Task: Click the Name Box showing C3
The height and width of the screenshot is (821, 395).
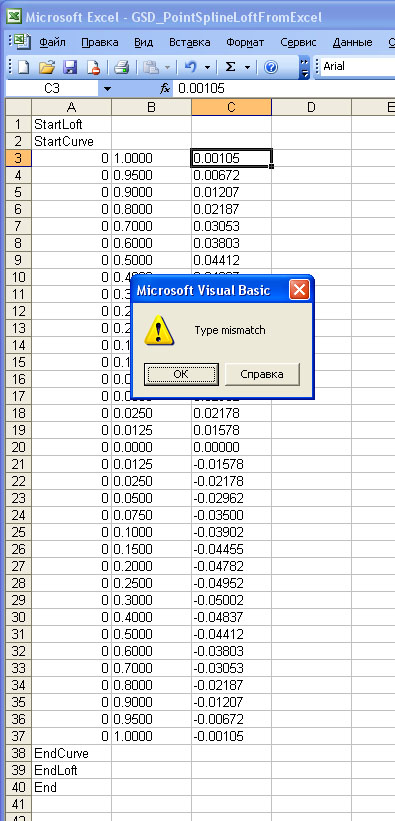Action: point(52,89)
